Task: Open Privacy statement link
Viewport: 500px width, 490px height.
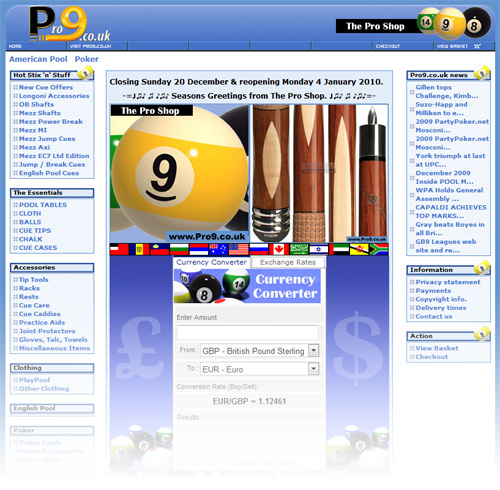Action: point(448,282)
